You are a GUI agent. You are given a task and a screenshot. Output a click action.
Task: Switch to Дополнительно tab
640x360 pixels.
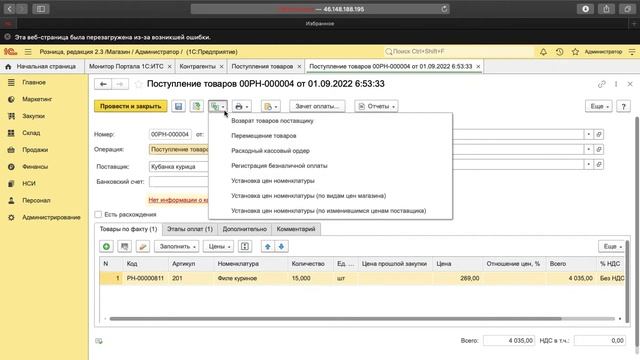(x=244, y=229)
